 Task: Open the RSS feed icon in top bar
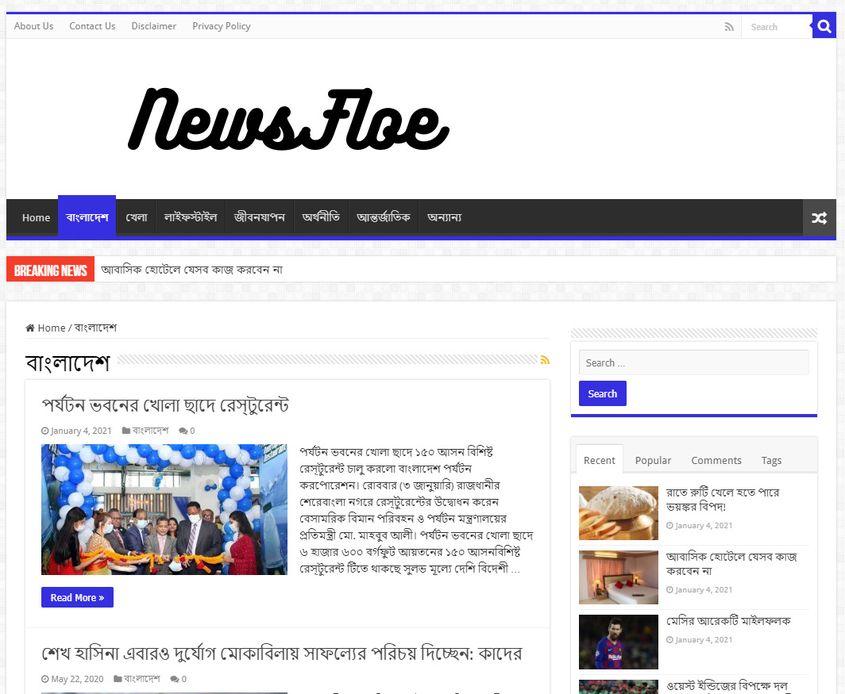coord(729,27)
